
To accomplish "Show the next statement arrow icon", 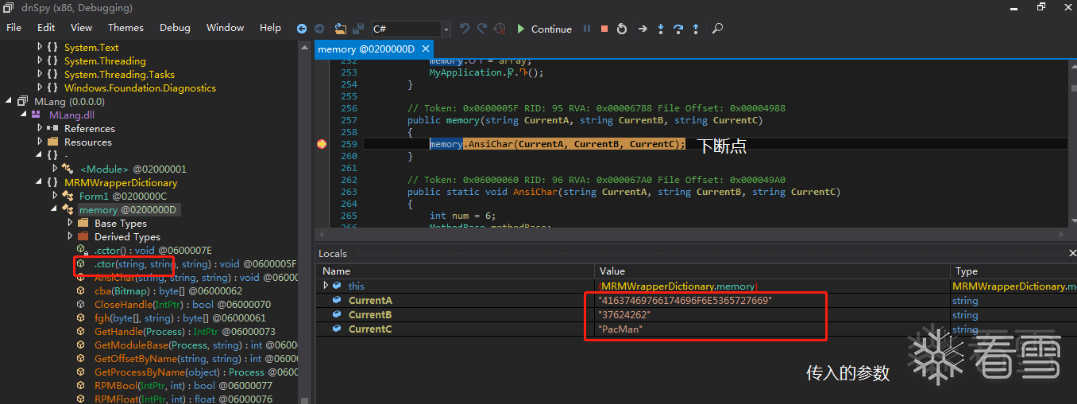I will click(x=642, y=29).
